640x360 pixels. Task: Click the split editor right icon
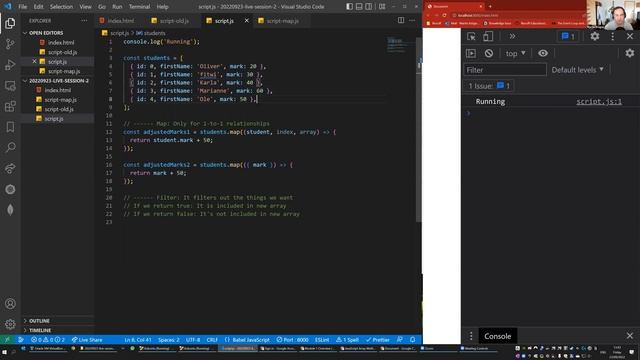[401, 20]
